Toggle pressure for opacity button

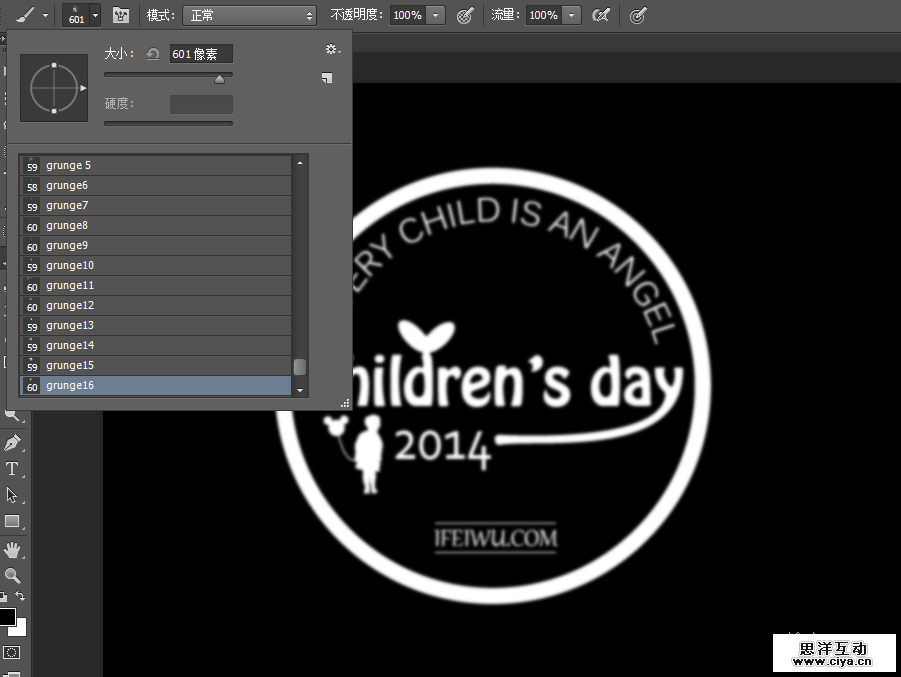point(465,15)
